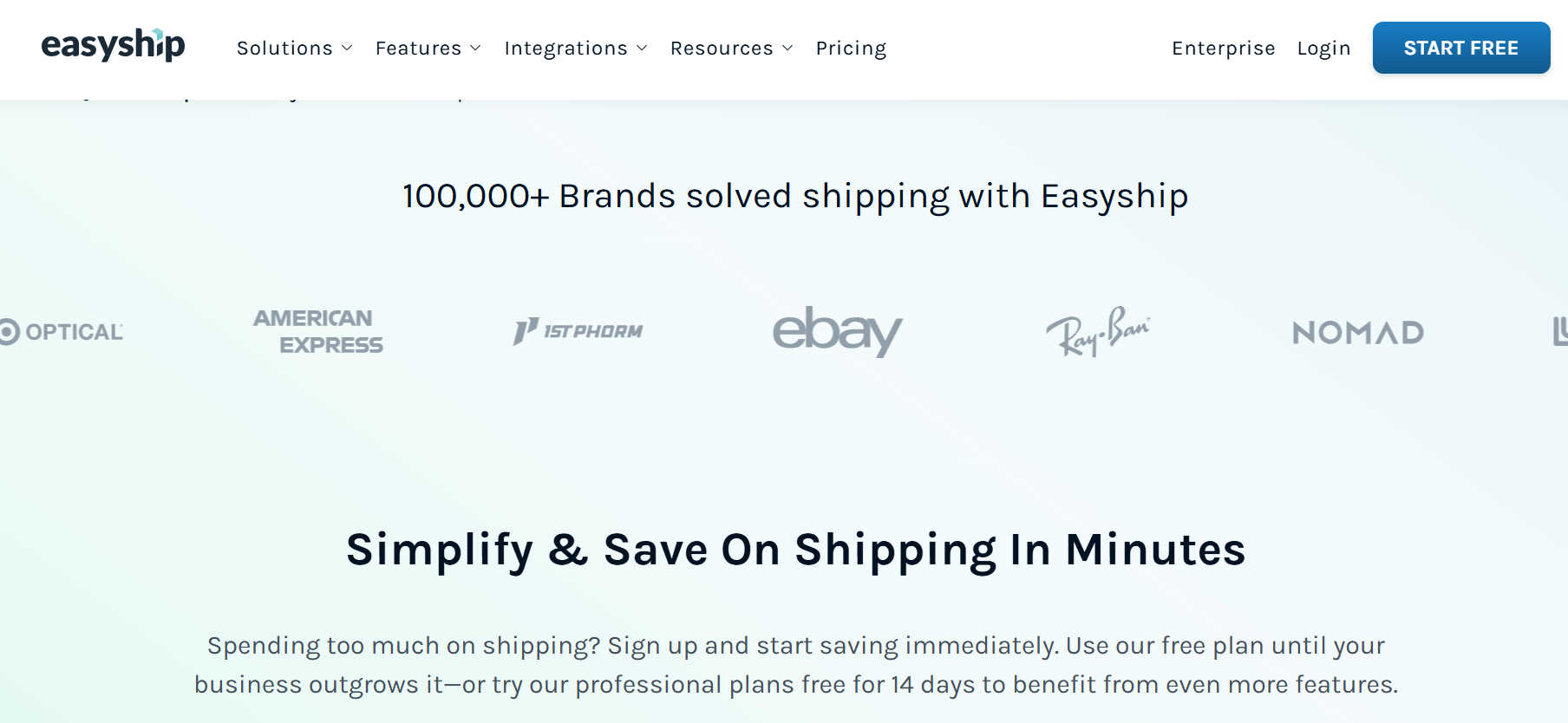Viewport: 1568px width, 723px height.
Task: Open the Solutions menu label
Action: (x=284, y=49)
